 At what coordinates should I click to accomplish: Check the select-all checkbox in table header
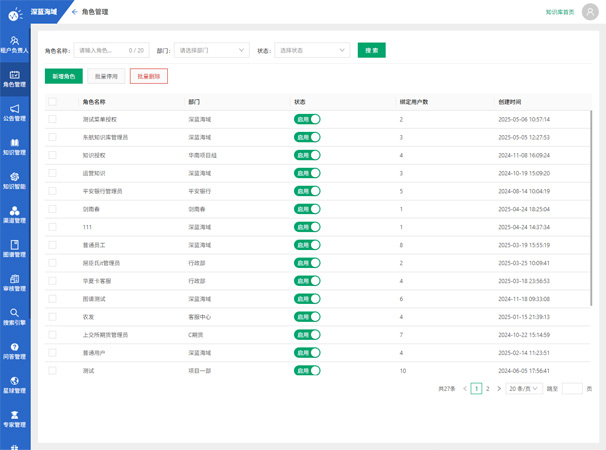point(52,101)
